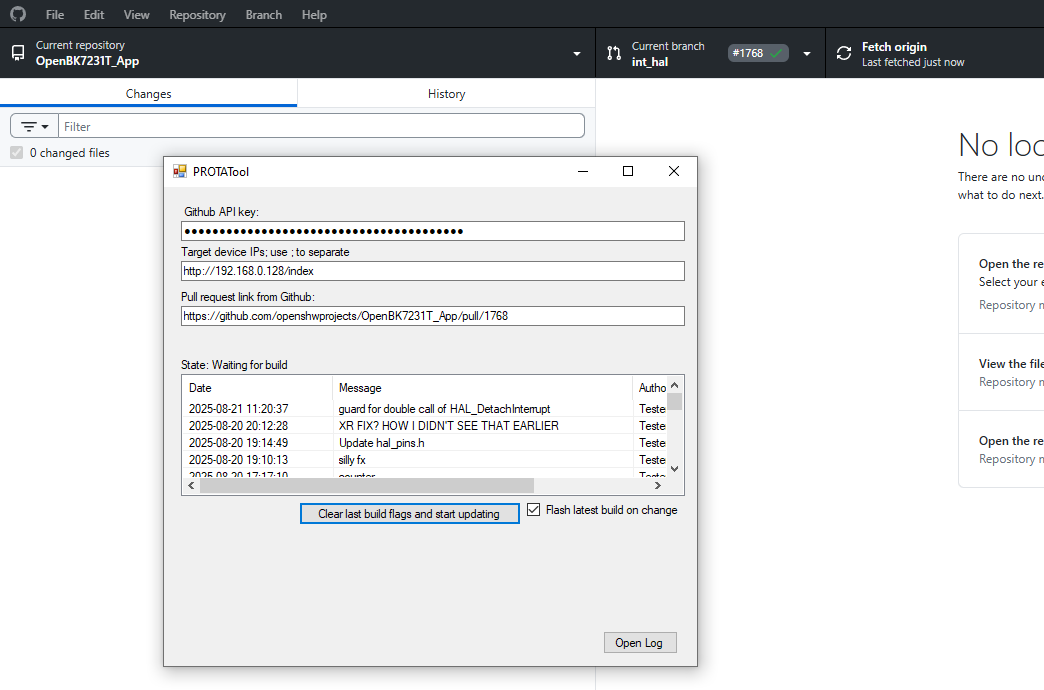Expand the Current branch dropdown

[807, 54]
